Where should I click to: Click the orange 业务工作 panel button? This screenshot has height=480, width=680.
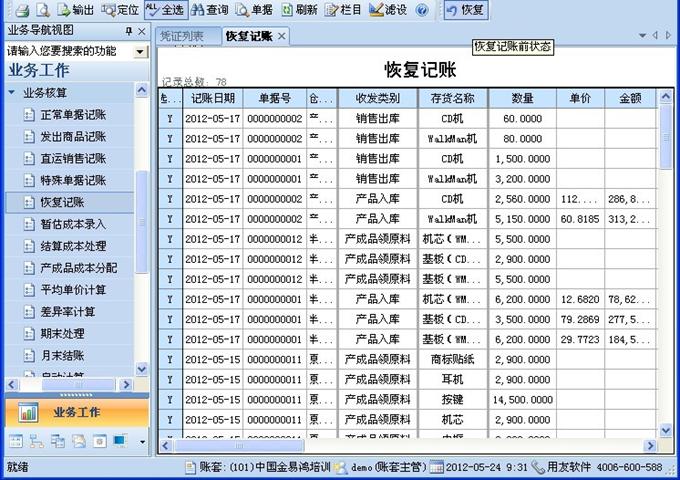pos(77,412)
